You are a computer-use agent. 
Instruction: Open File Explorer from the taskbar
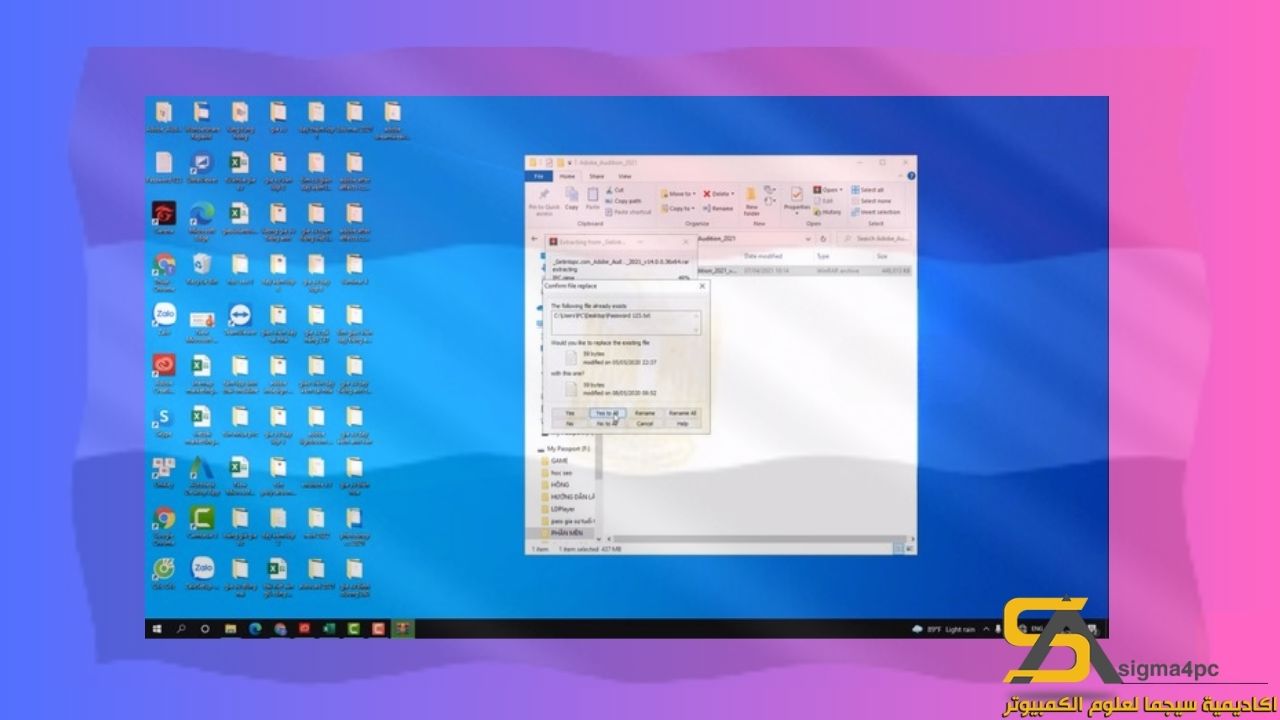click(230, 629)
